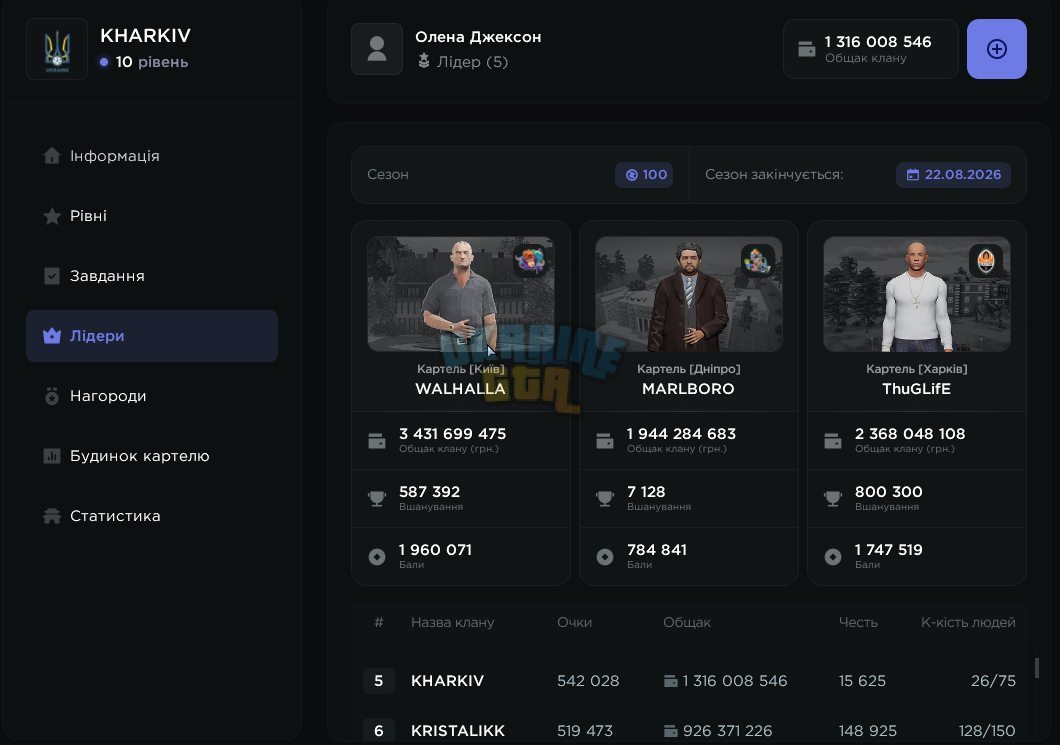This screenshot has width=1060, height=745.
Task: Click the Назва клану column header
Action: [452, 622]
